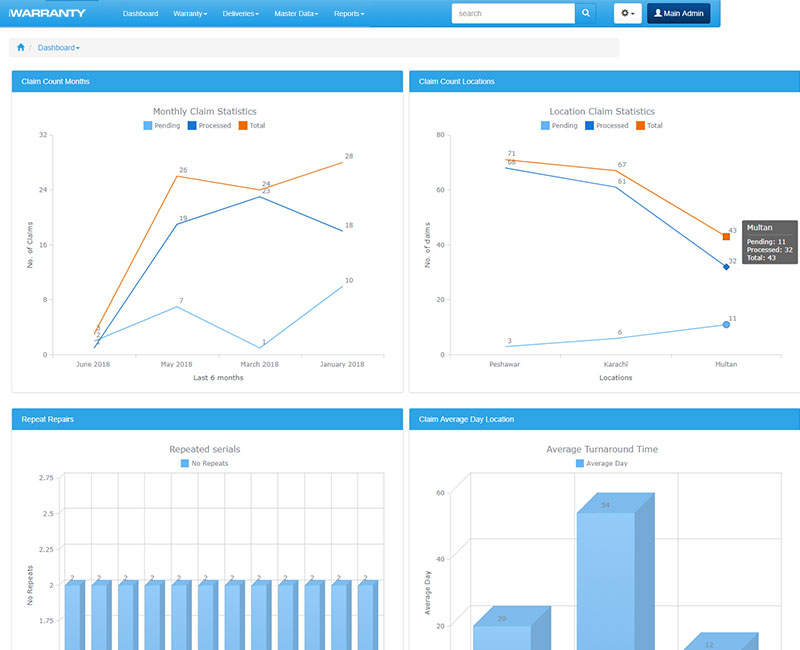Click the "January 2018" axis label
The image size is (800, 650).
click(x=342, y=364)
